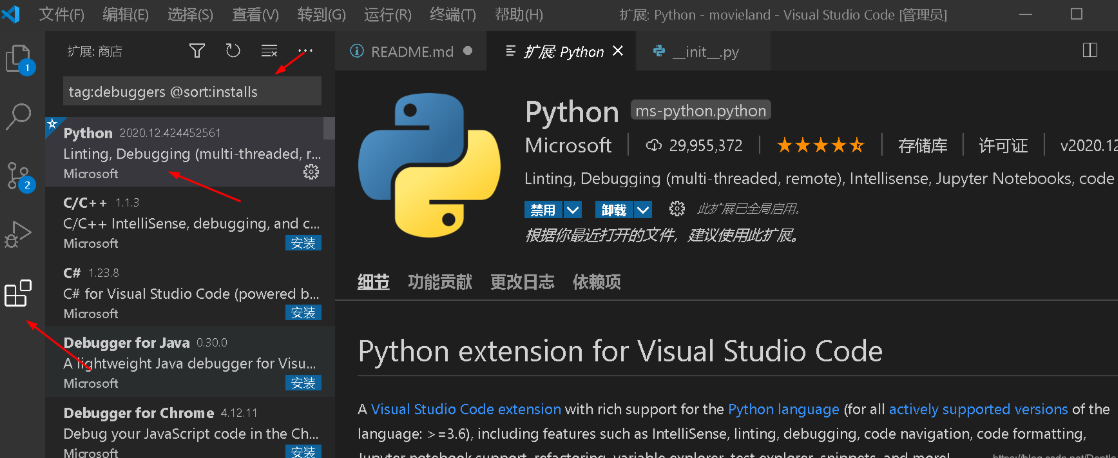
Task: Click the ms-python.python identifier badge
Action: pyautogui.click(x=701, y=111)
